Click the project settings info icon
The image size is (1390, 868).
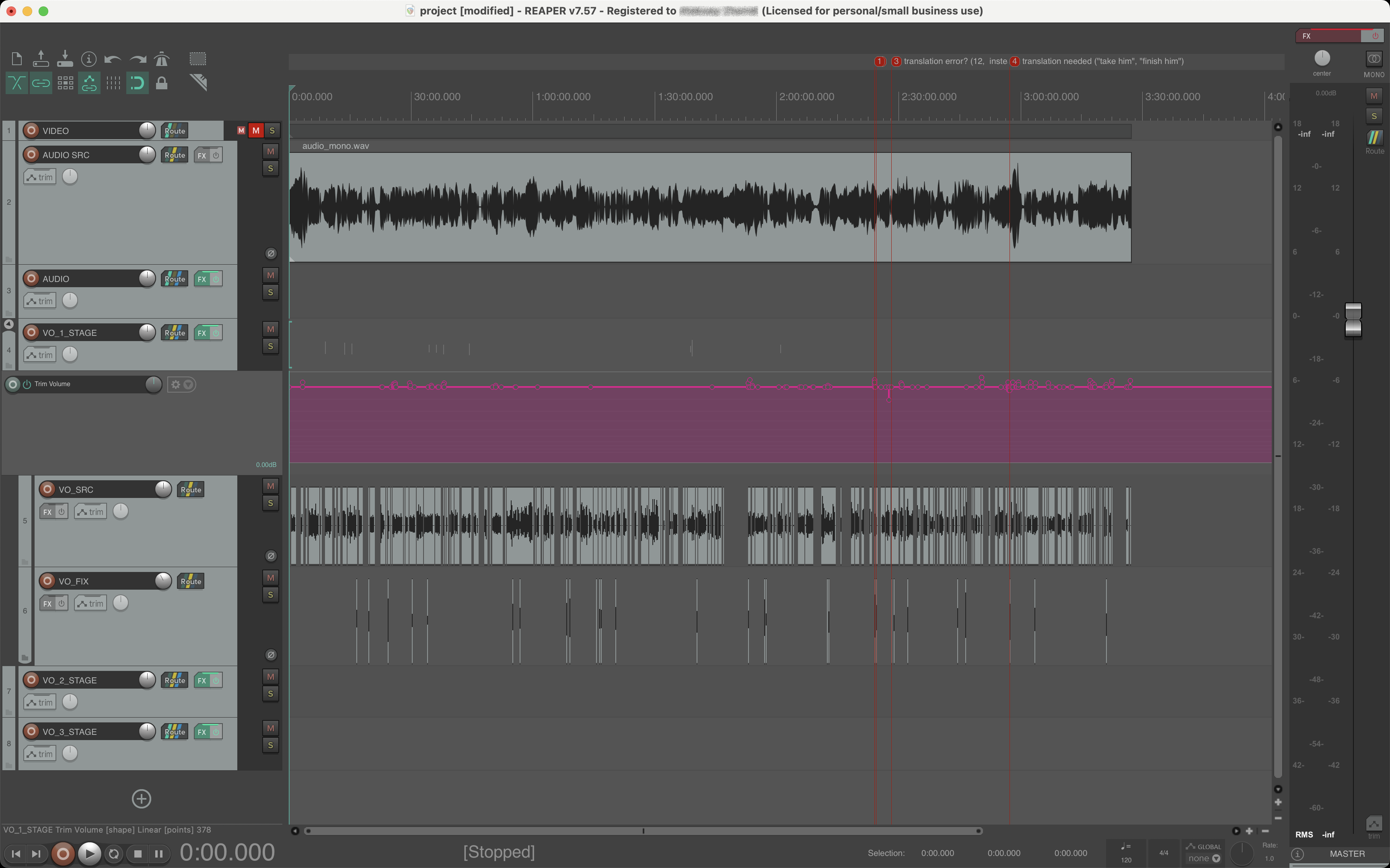88,59
